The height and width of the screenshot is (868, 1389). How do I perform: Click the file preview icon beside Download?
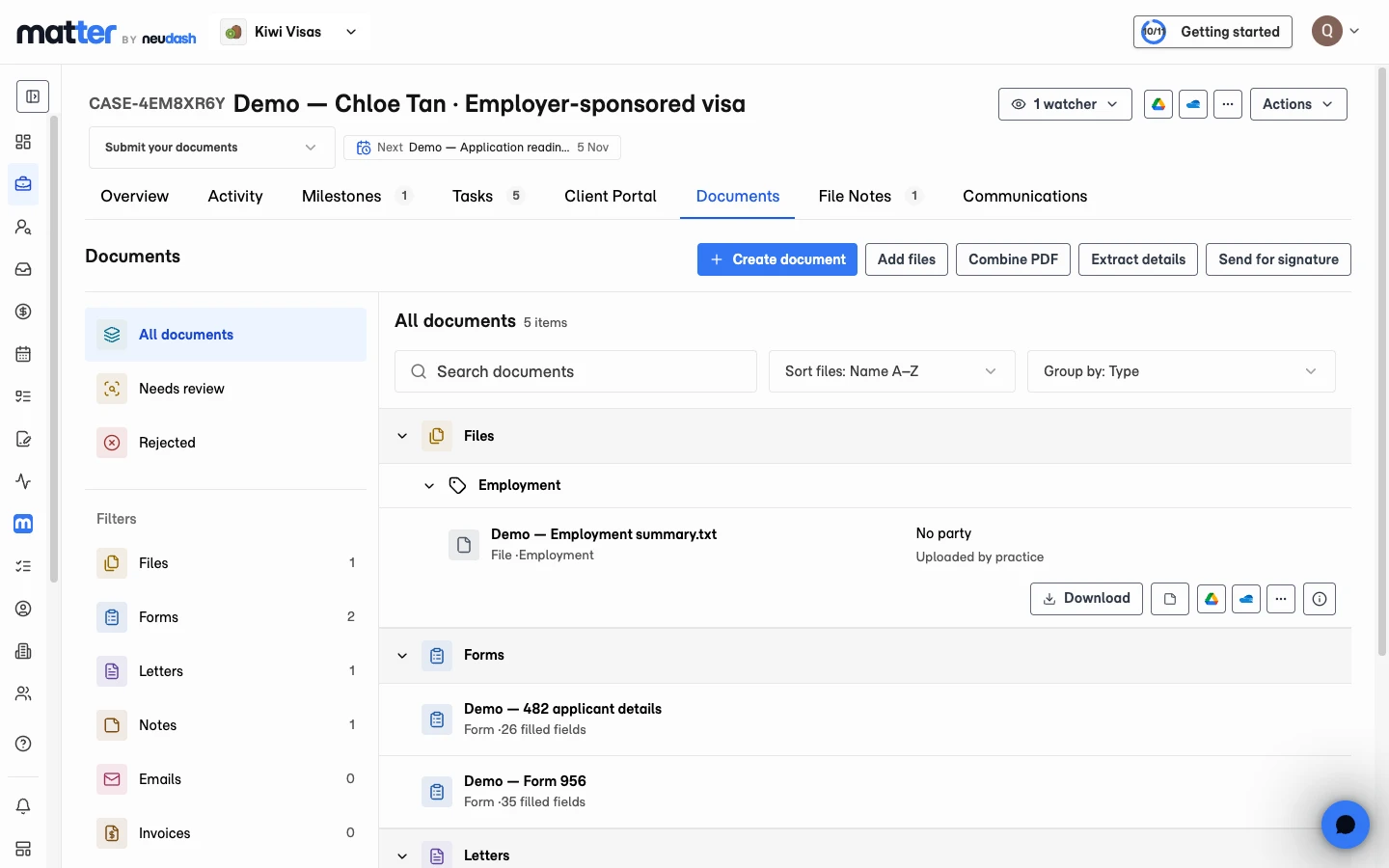[x=1170, y=599]
